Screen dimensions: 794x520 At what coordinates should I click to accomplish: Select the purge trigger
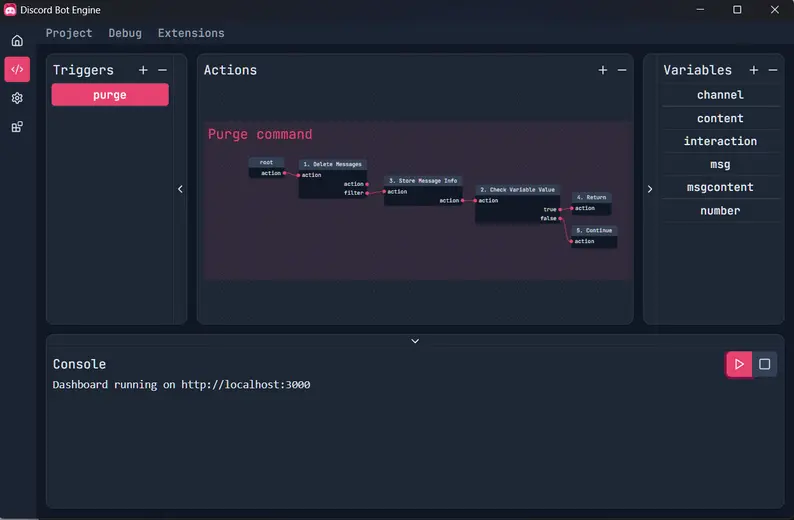[110, 95]
